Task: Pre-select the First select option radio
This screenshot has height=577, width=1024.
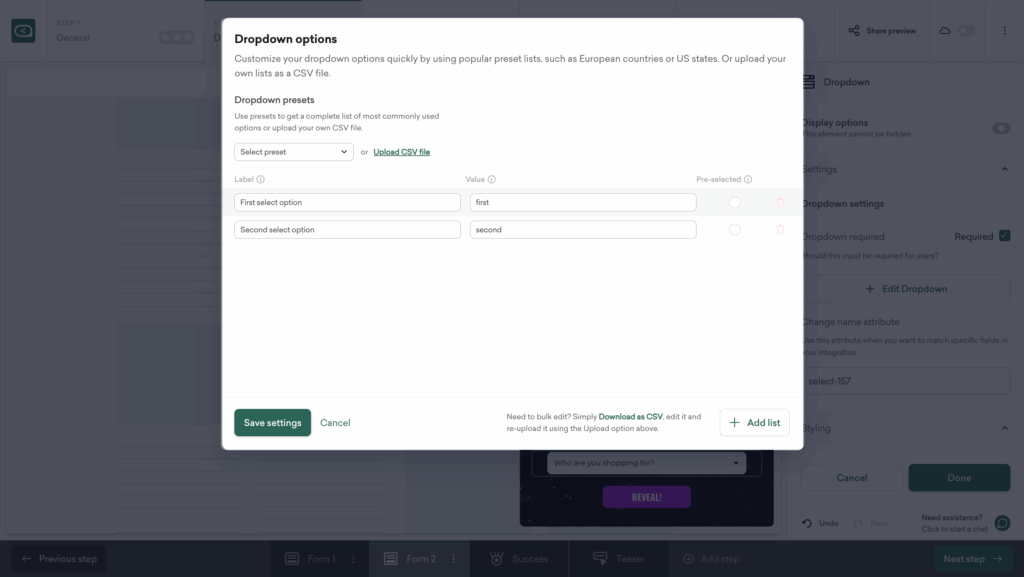Action: point(735,202)
